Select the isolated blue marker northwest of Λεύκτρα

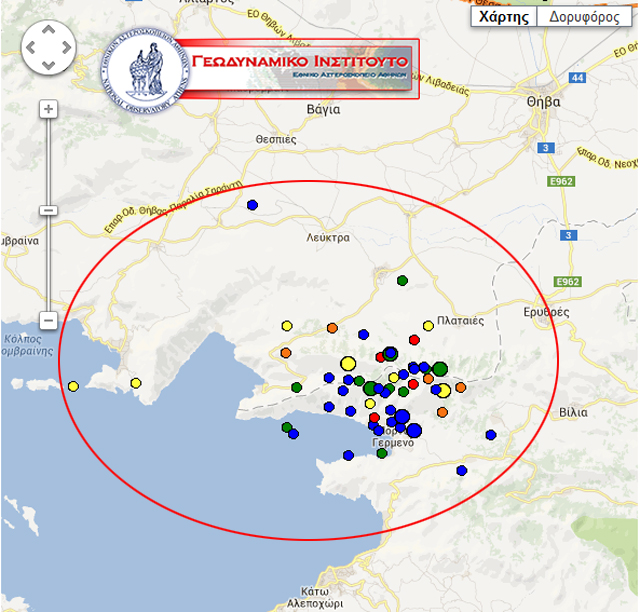(252, 205)
